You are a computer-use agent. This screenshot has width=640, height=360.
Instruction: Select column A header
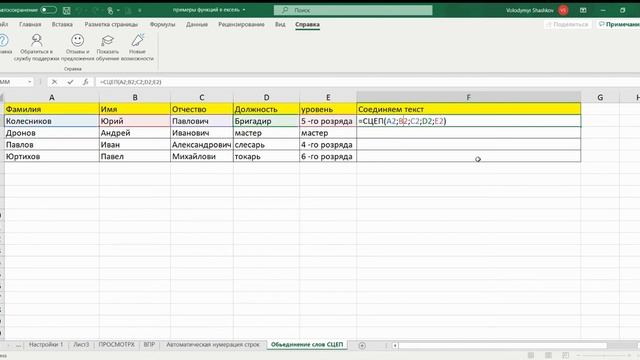click(x=51, y=98)
